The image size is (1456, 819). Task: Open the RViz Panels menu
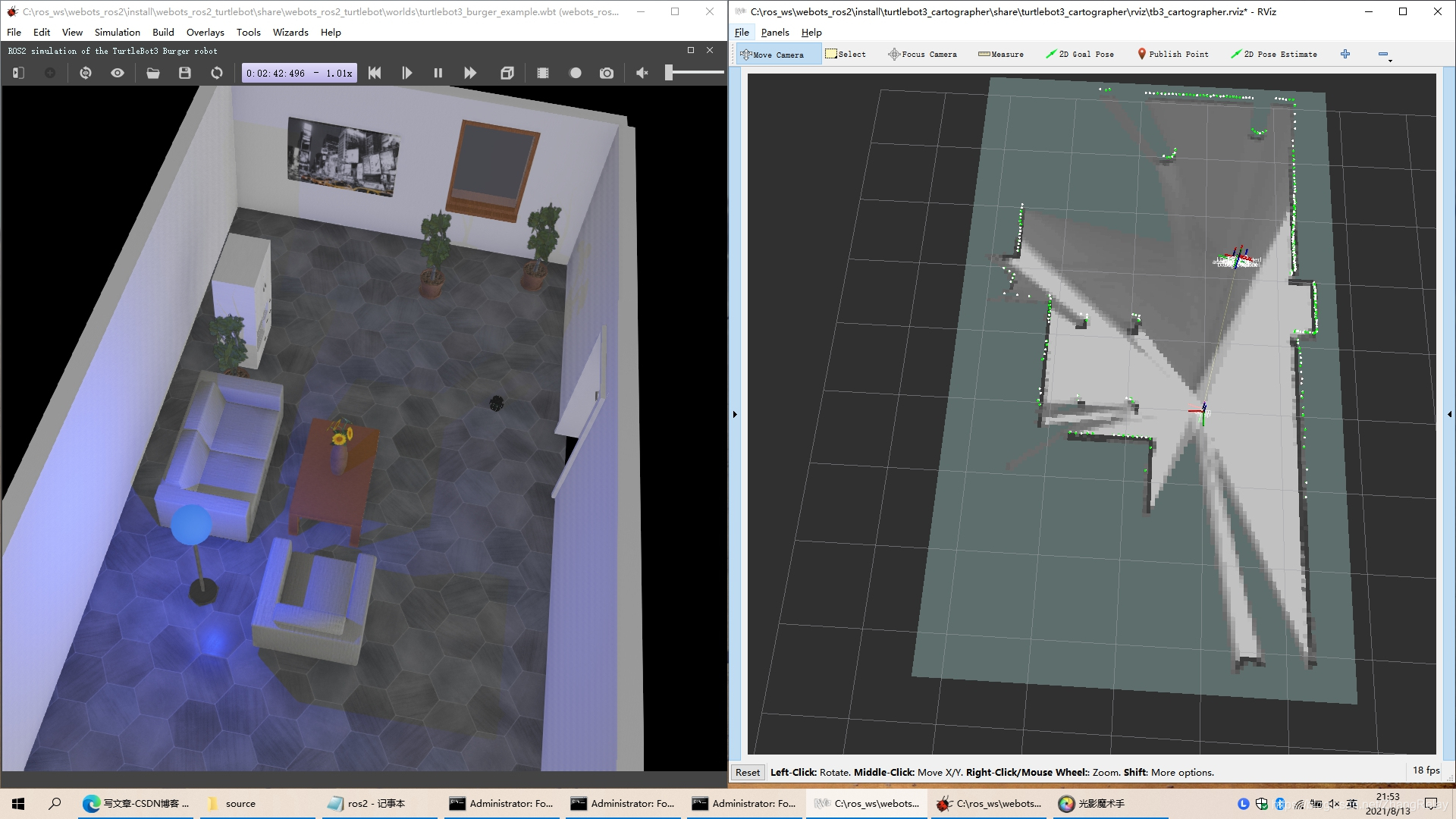(x=774, y=32)
